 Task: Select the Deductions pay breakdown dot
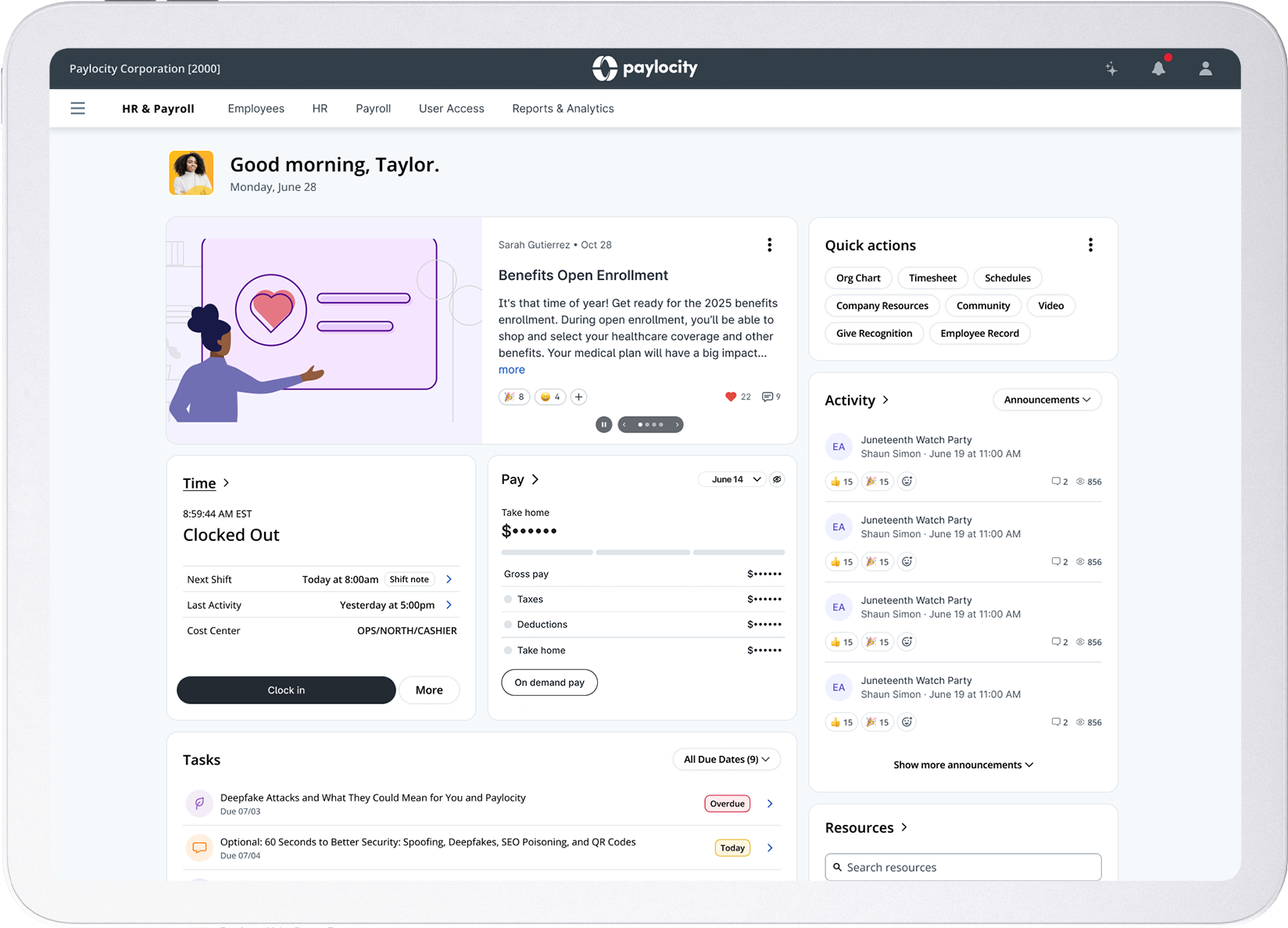pos(508,625)
